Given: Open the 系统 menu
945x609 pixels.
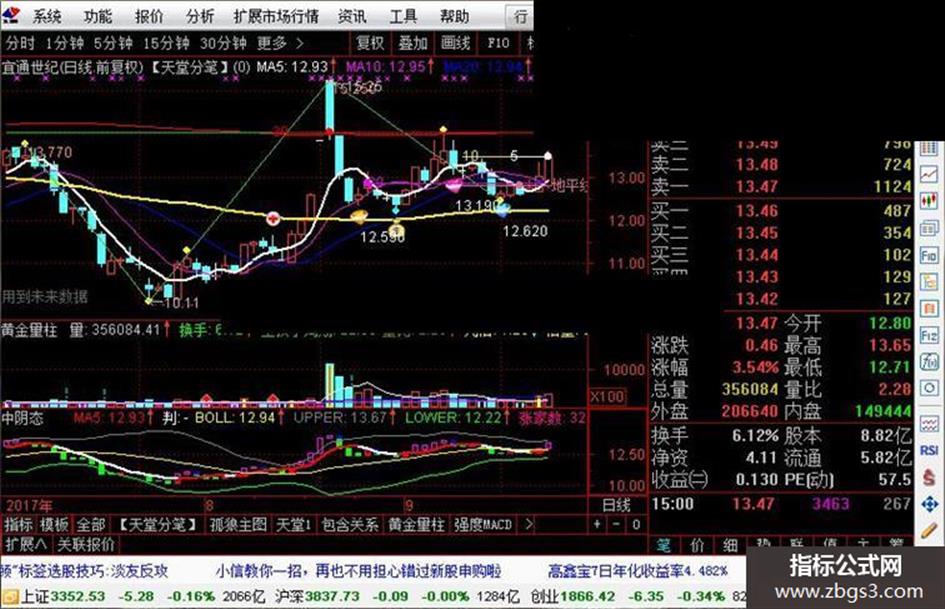Looking at the screenshot, I should [x=46, y=16].
